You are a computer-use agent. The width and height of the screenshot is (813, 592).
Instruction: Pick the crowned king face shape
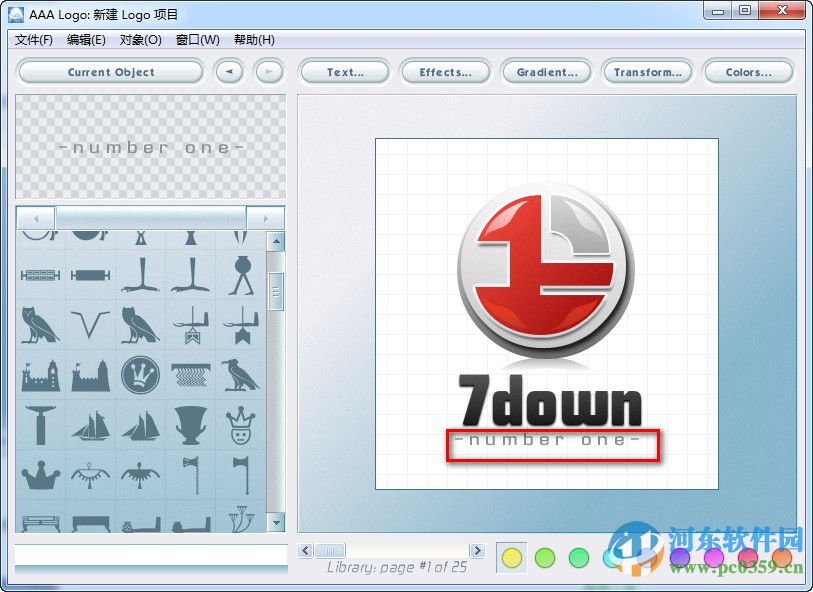tap(241, 425)
